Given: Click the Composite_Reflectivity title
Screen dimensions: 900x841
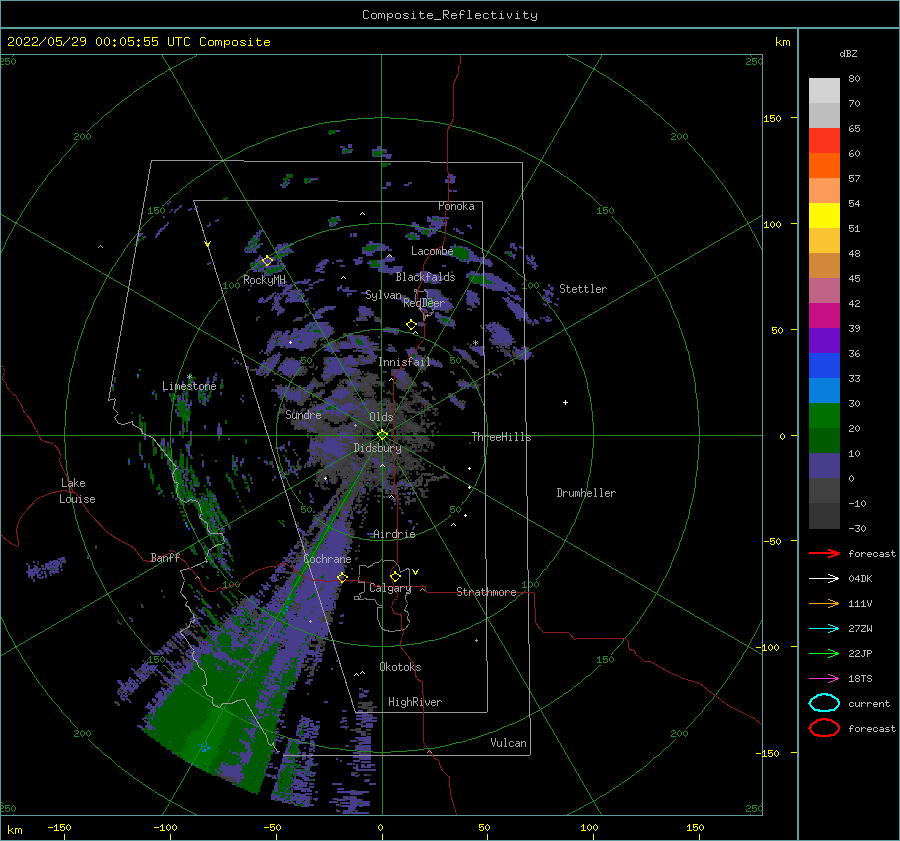Looking at the screenshot, I should (x=450, y=15).
